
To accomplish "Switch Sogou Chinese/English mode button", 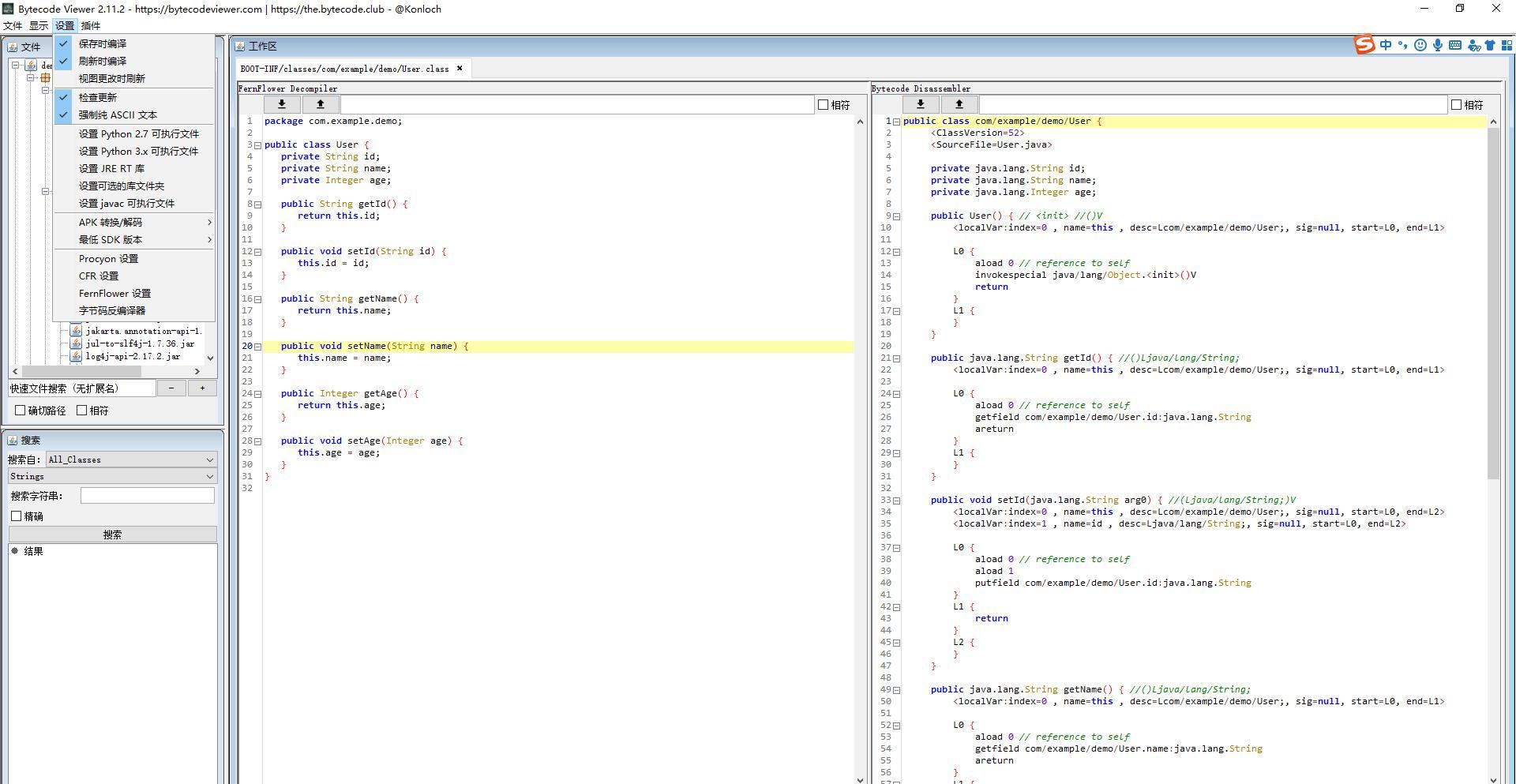I will [1386, 45].
